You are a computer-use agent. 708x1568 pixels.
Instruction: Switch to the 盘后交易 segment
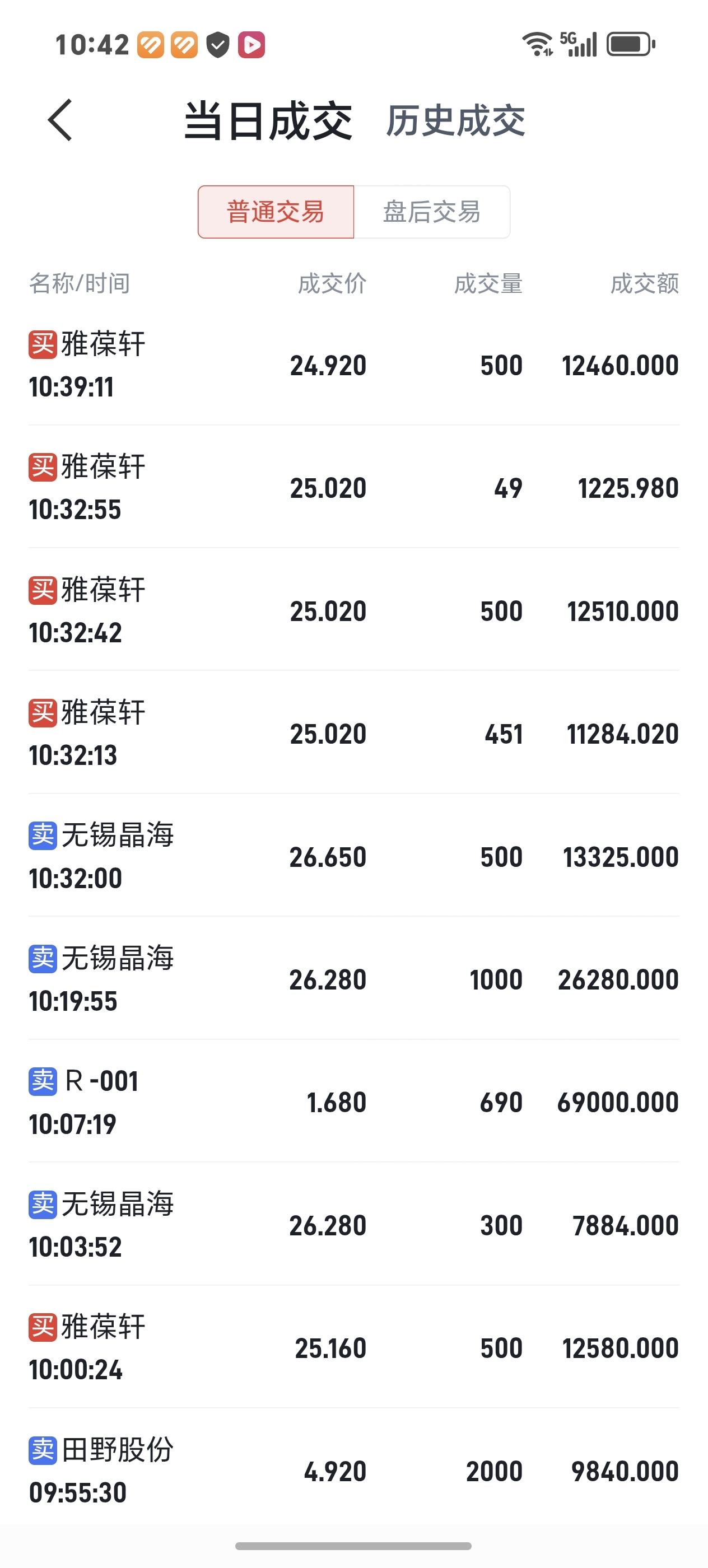click(x=432, y=212)
